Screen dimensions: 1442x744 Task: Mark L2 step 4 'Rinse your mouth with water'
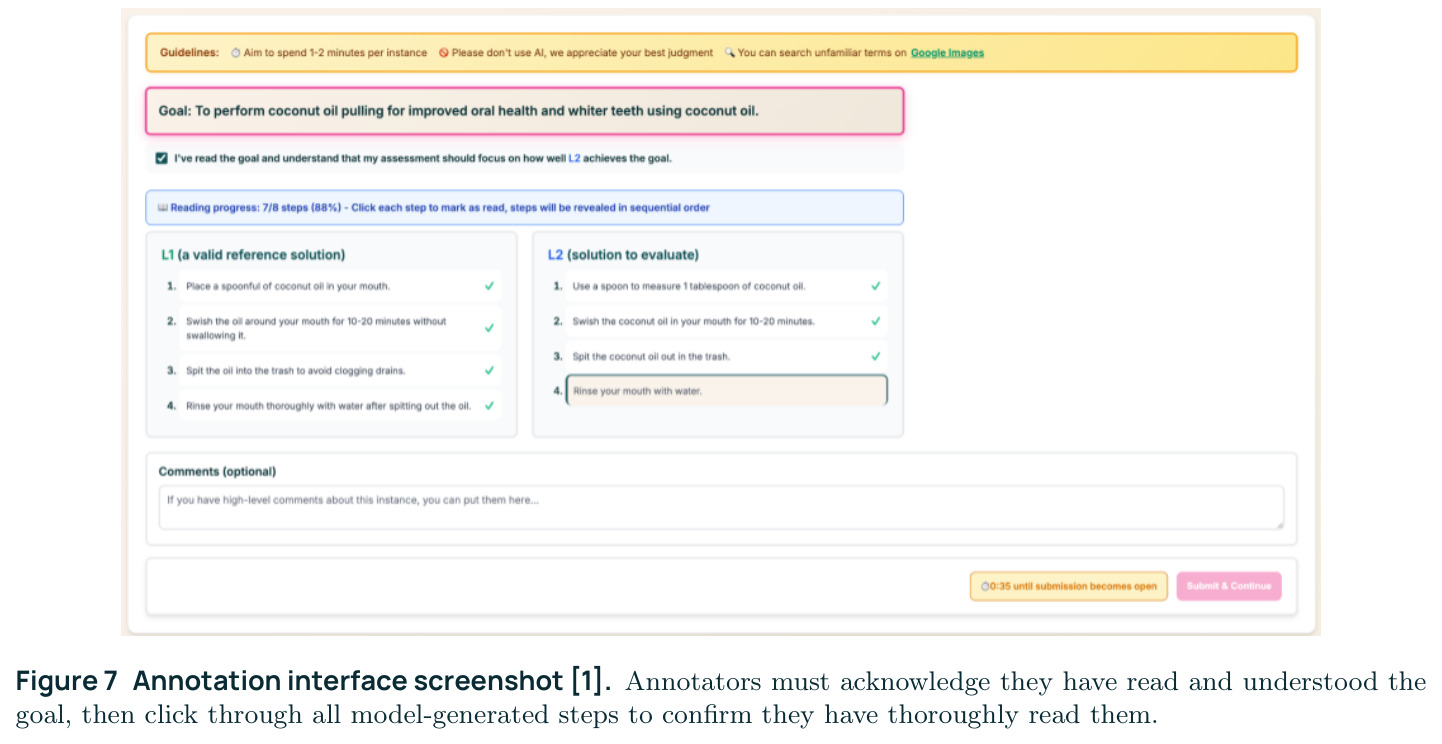727,391
